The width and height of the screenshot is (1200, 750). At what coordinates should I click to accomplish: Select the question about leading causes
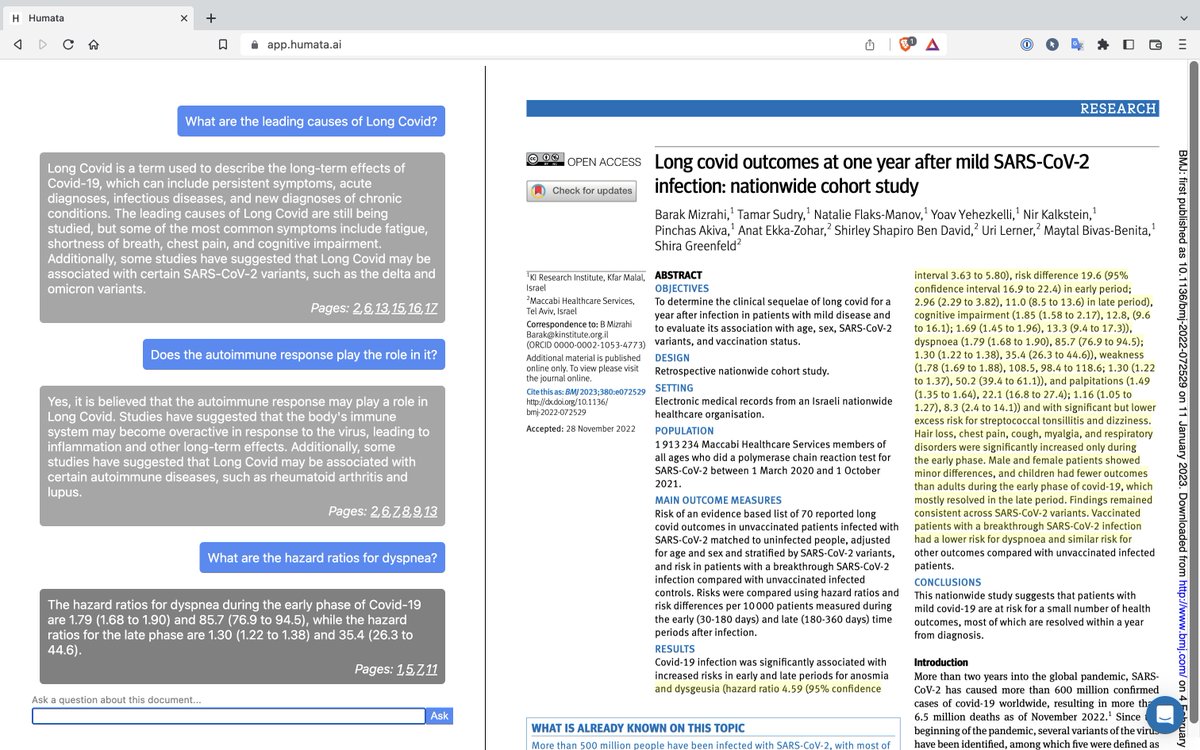coord(311,122)
